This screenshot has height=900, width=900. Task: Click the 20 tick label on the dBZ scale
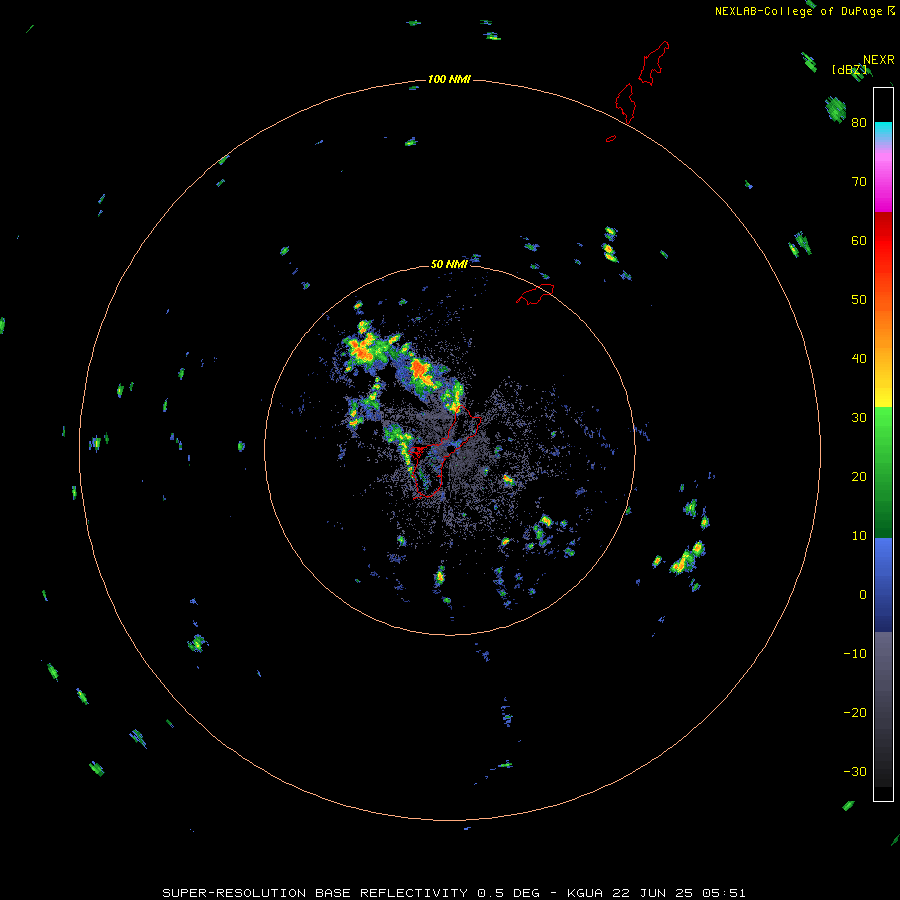(859, 476)
